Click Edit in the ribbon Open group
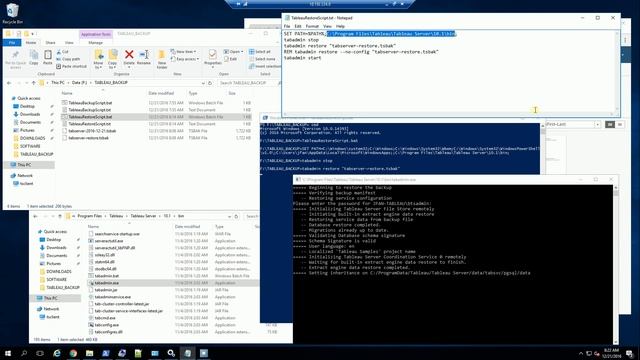 pyautogui.click(x=231, y=59)
